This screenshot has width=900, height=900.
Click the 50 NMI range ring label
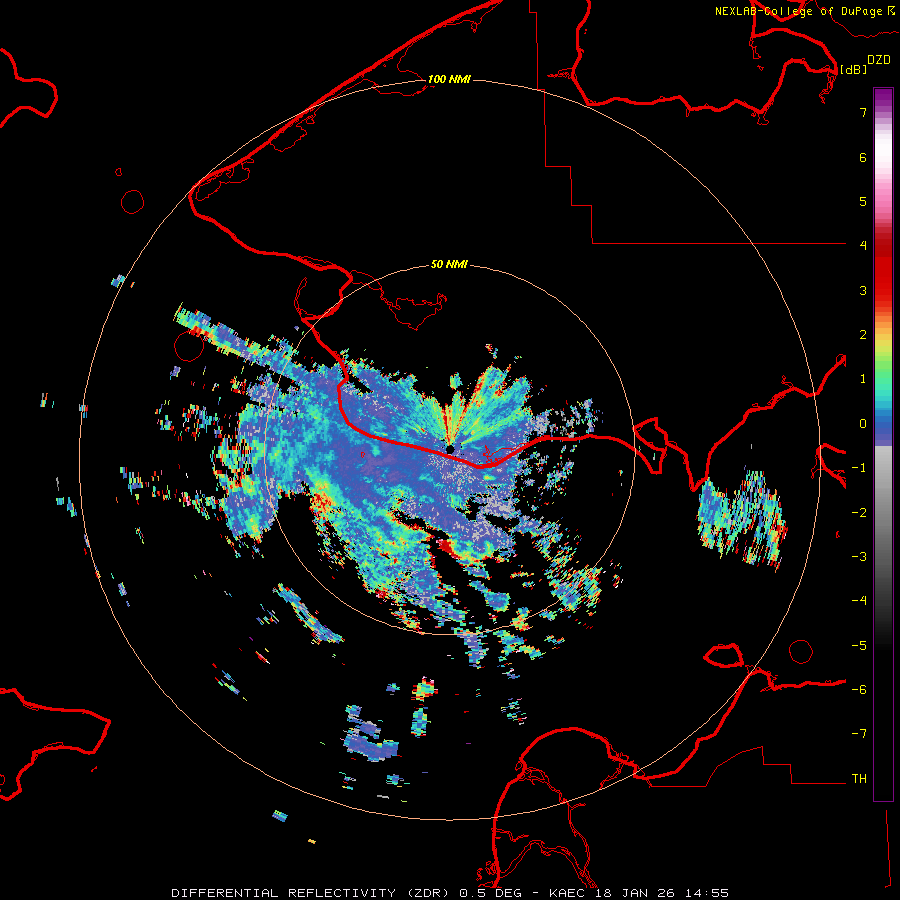(x=449, y=264)
